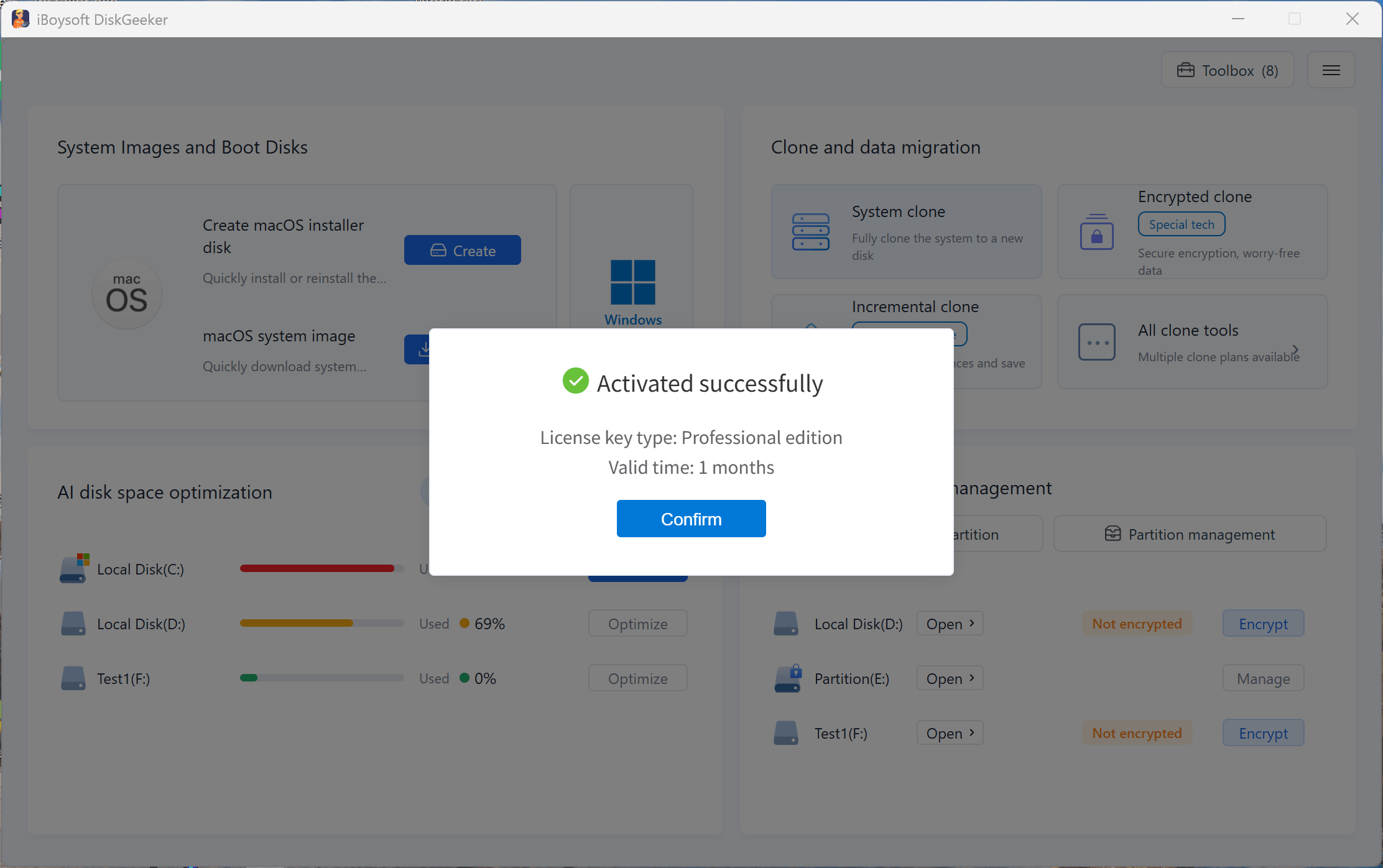
Task: Click Local Disk(D:) drive icon under AI optimization
Action: tap(73, 624)
